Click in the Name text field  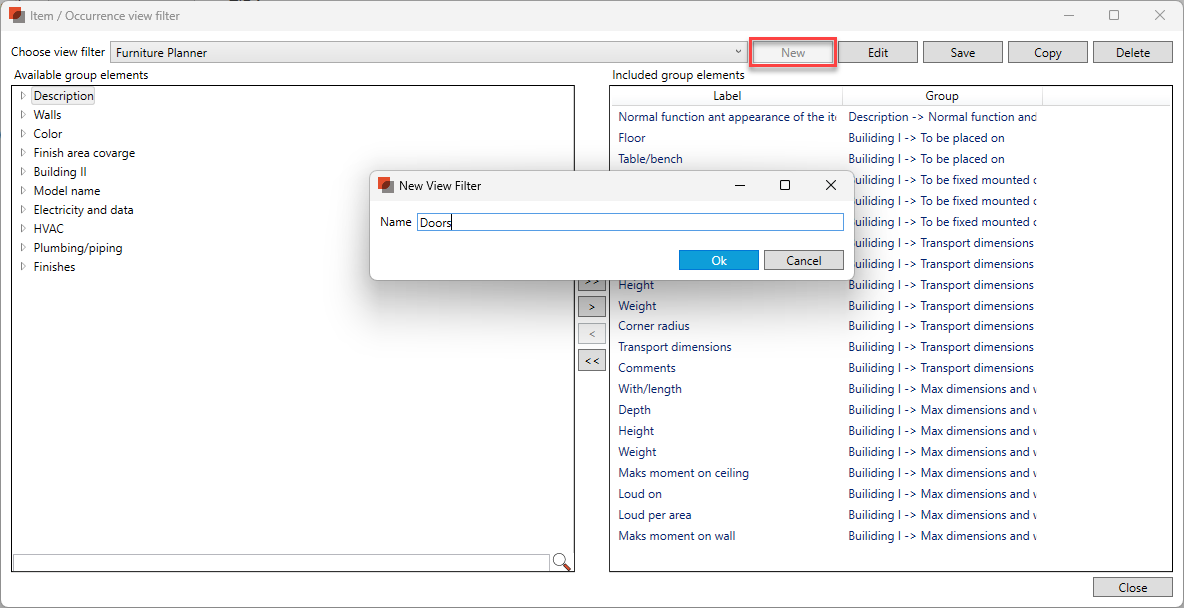pos(630,222)
